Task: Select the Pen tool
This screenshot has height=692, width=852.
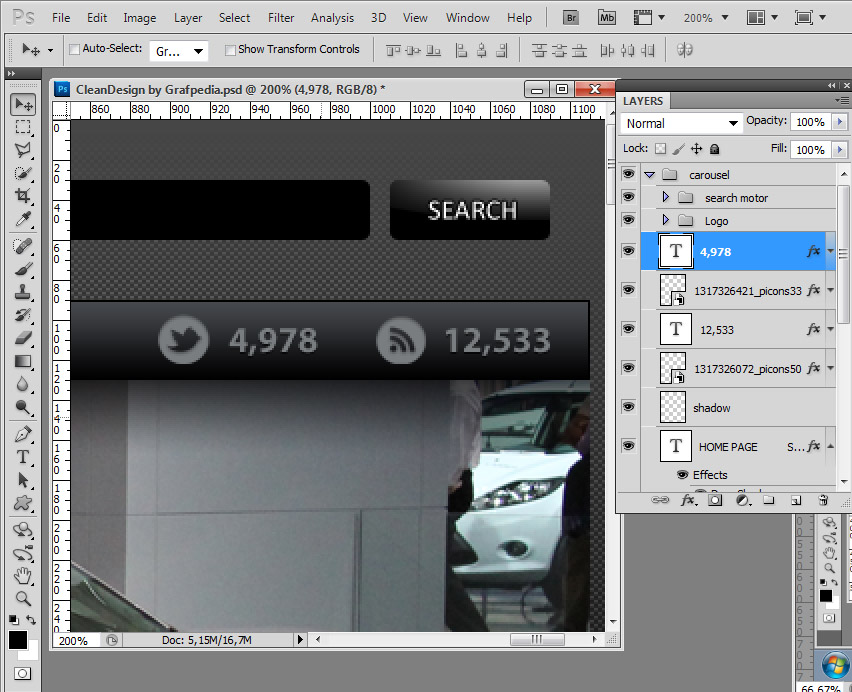Action: [23, 434]
